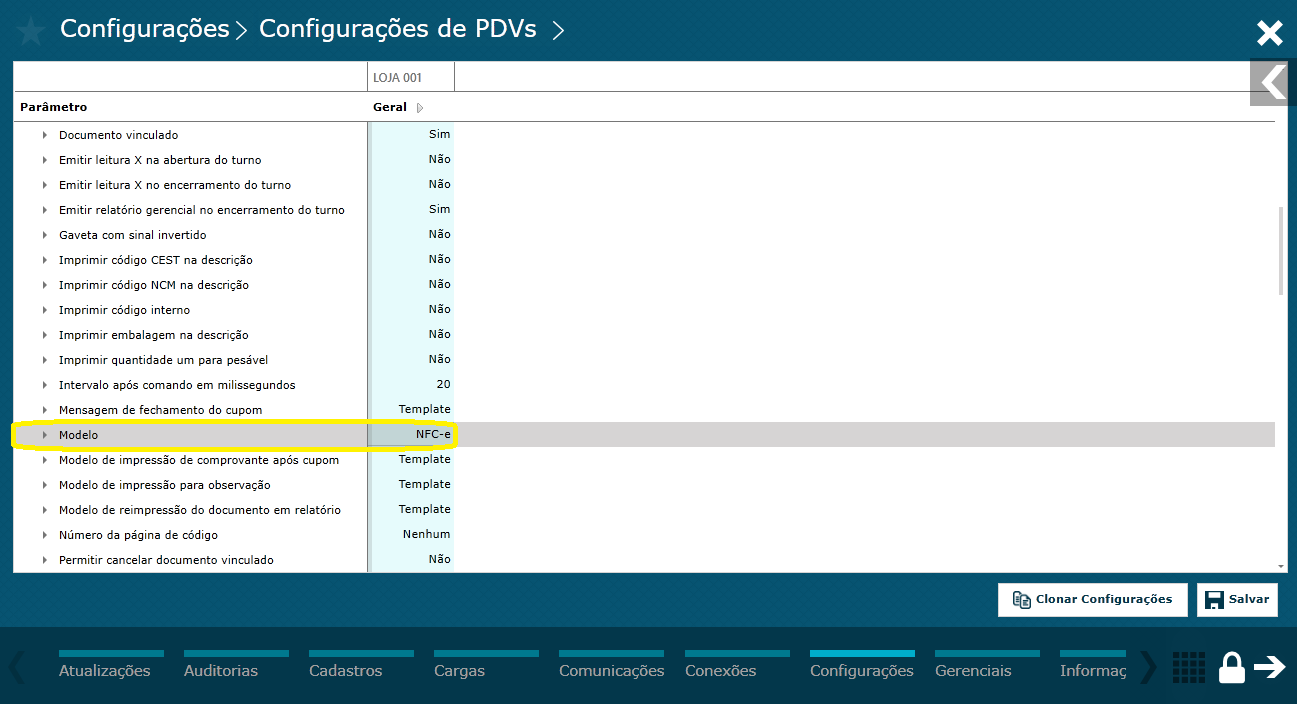This screenshot has height=704, width=1297.
Task: Click the disk icon on the Salvar button
Action: click(x=1213, y=599)
